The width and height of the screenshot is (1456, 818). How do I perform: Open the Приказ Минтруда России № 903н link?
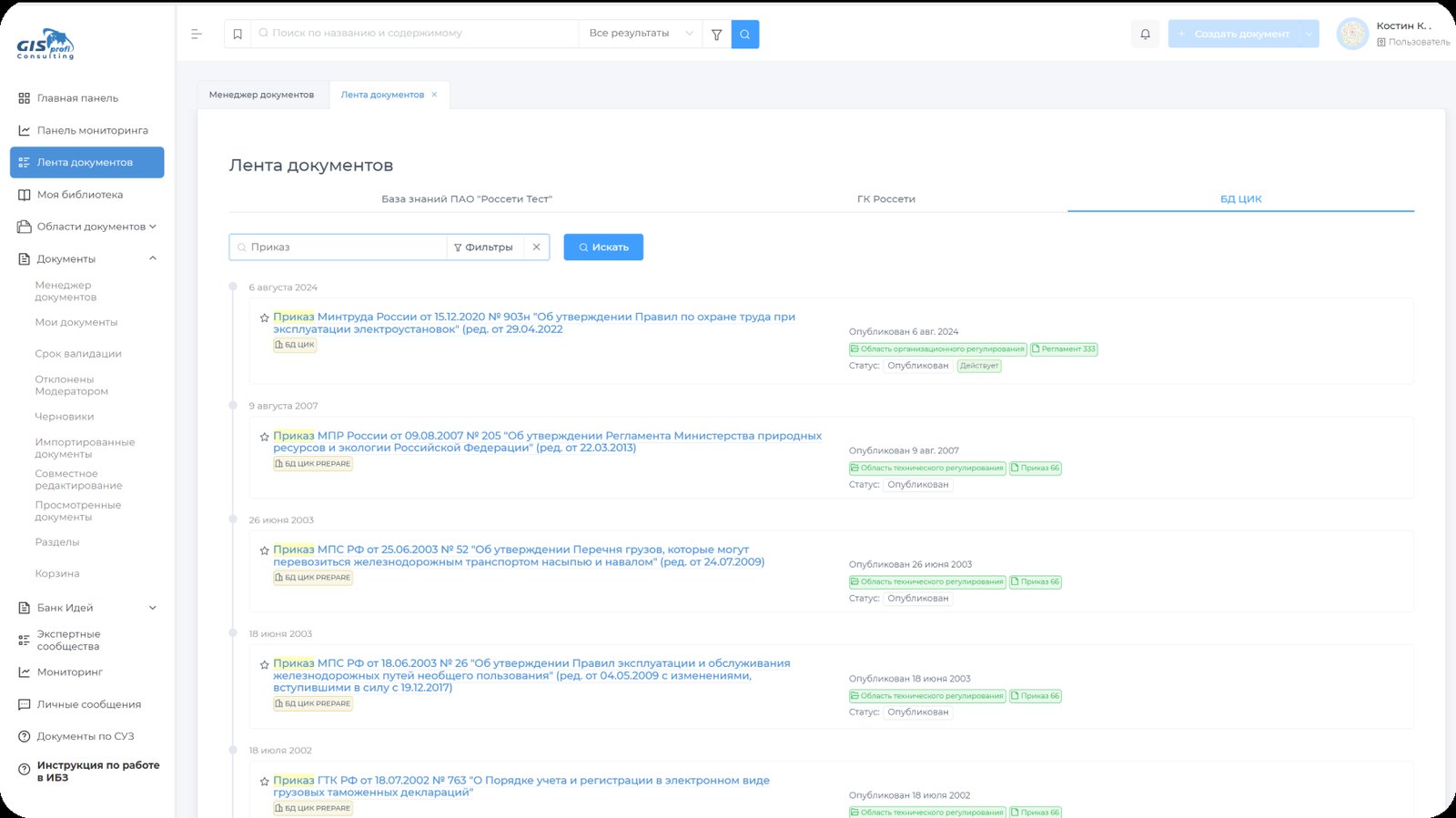pos(534,323)
